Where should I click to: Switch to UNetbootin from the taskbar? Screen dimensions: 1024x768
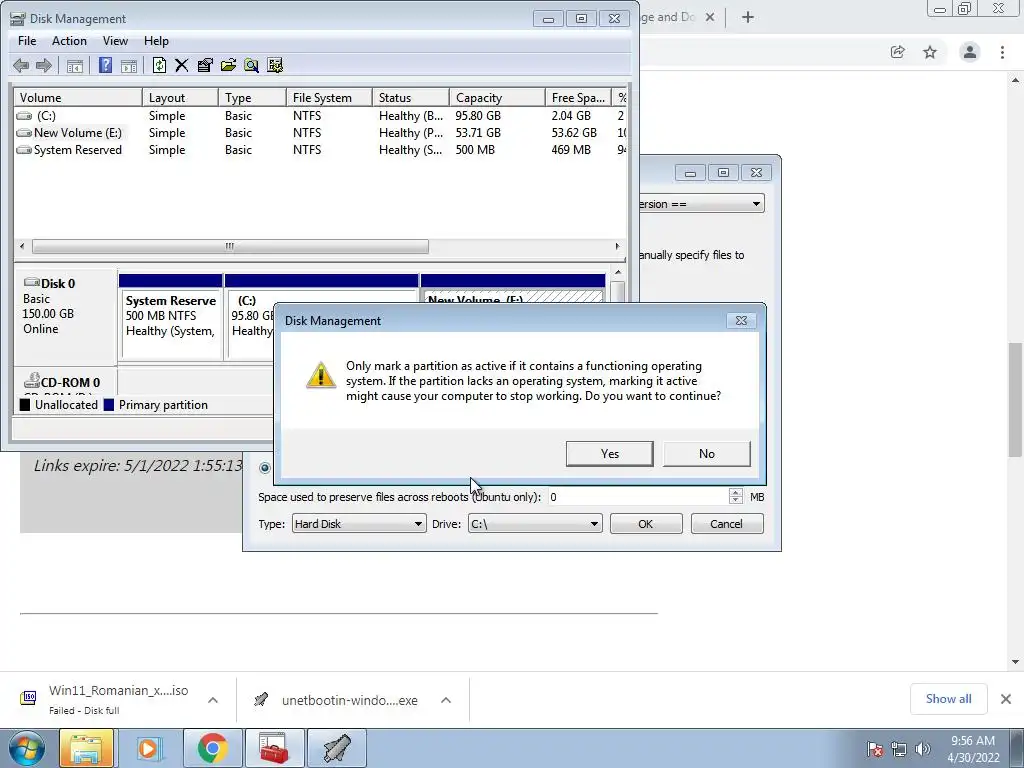pos(337,748)
